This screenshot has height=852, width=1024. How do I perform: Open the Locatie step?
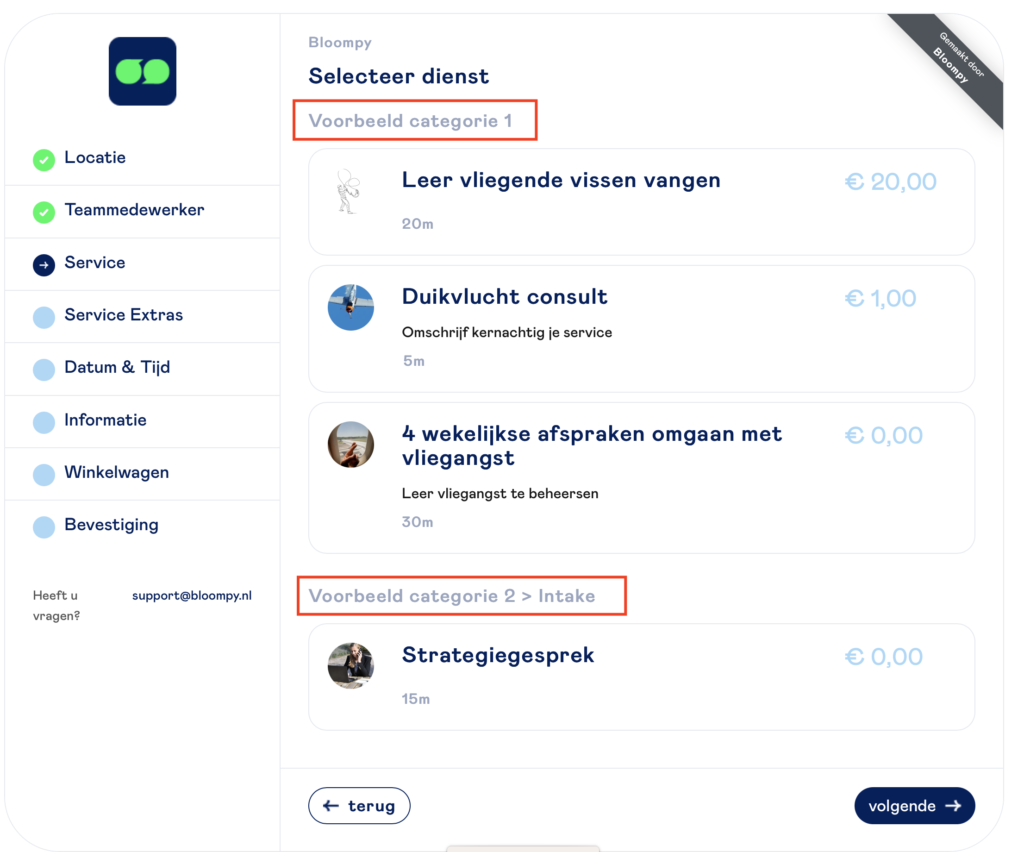(x=95, y=158)
